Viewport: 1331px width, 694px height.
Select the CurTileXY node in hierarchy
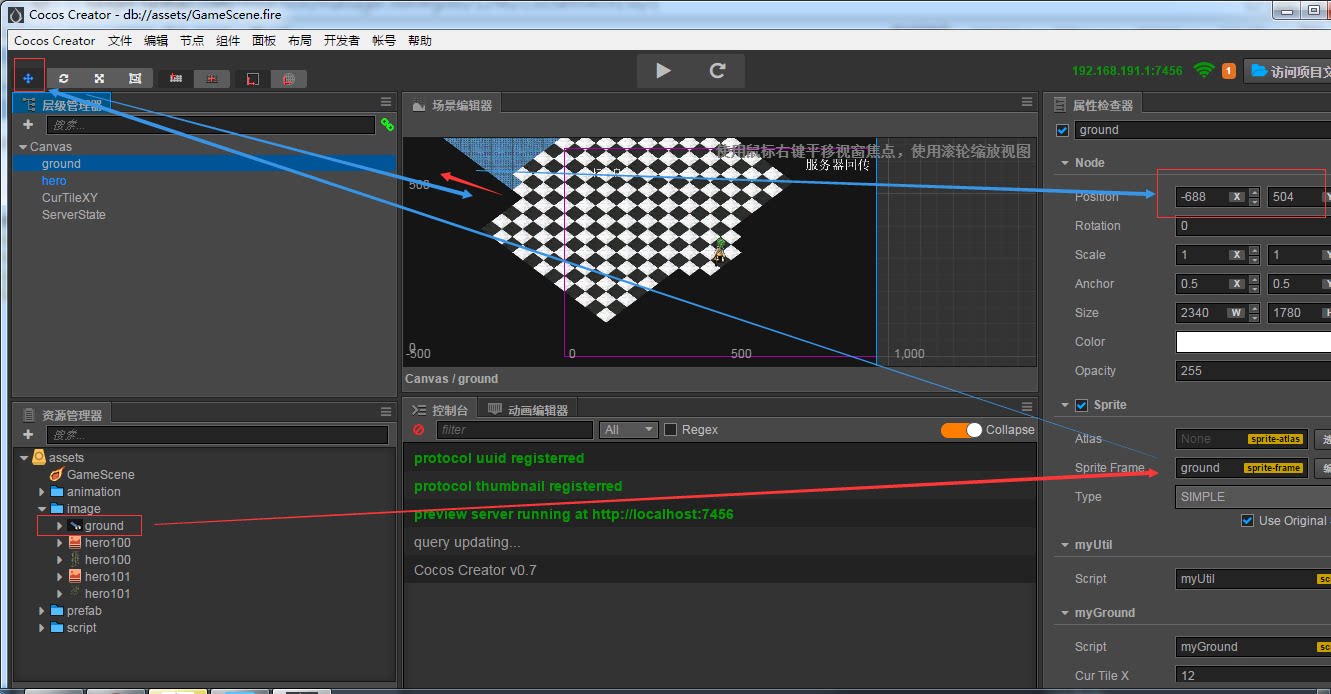(x=70, y=198)
